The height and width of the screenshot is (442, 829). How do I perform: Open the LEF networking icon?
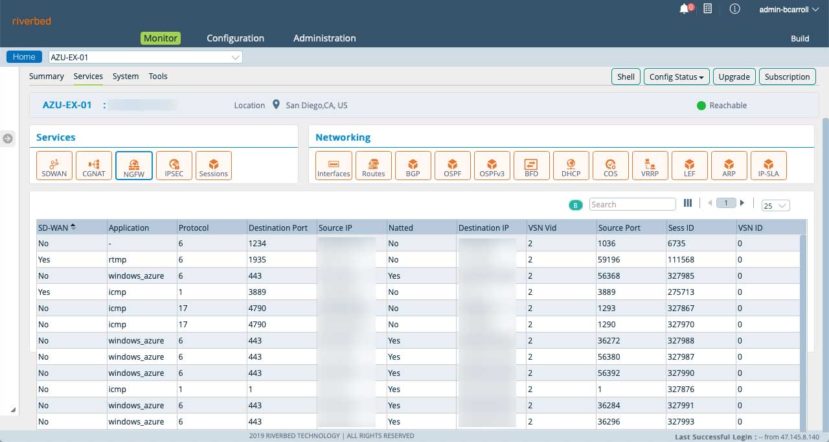point(689,165)
